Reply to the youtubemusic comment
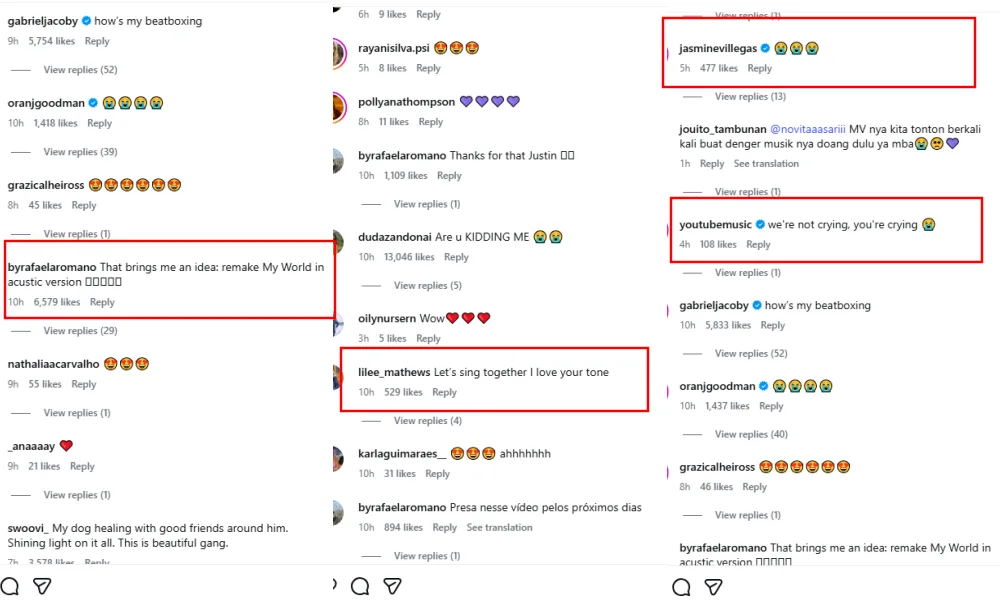The height and width of the screenshot is (600, 1000). tap(758, 244)
